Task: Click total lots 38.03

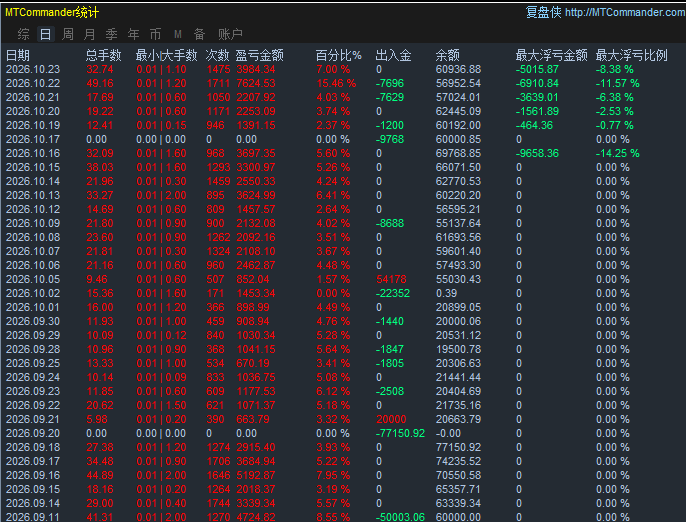Action: click(x=100, y=167)
